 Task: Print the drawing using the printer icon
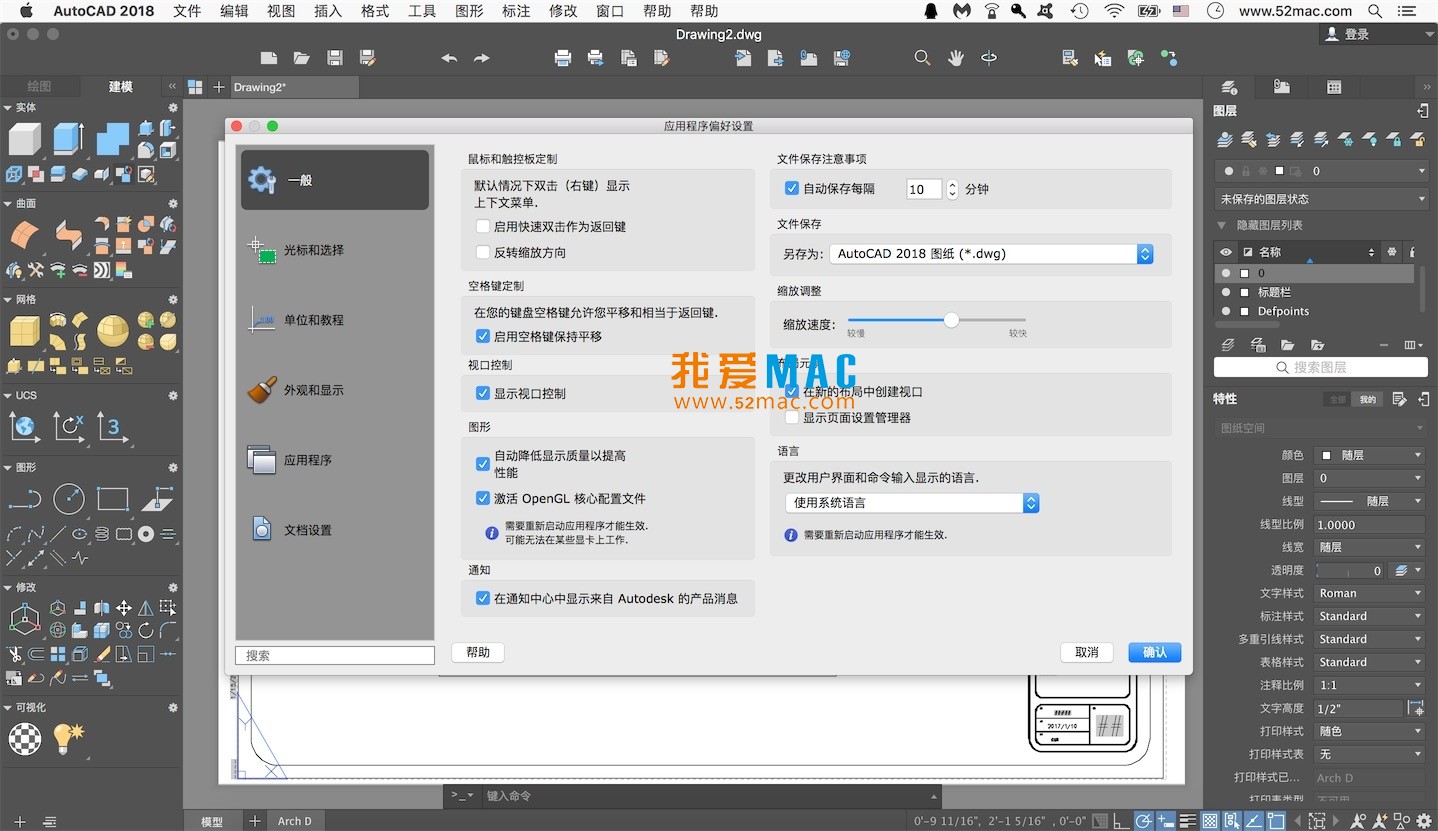pyautogui.click(x=563, y=58)
